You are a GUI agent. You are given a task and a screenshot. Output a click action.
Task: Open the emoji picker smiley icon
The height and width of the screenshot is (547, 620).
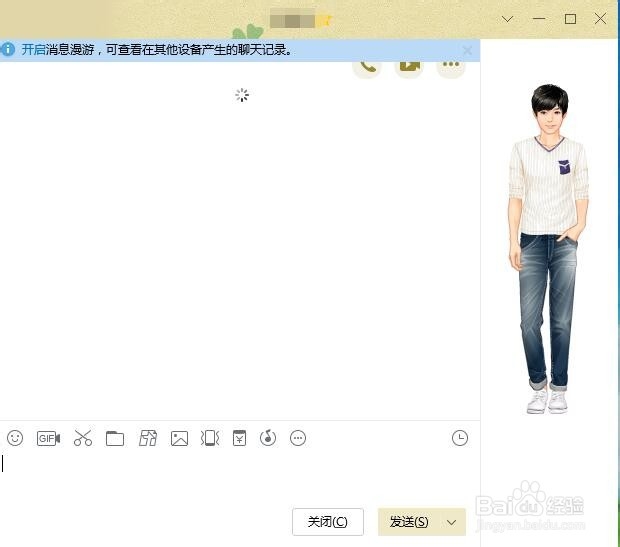pos(15,438)
